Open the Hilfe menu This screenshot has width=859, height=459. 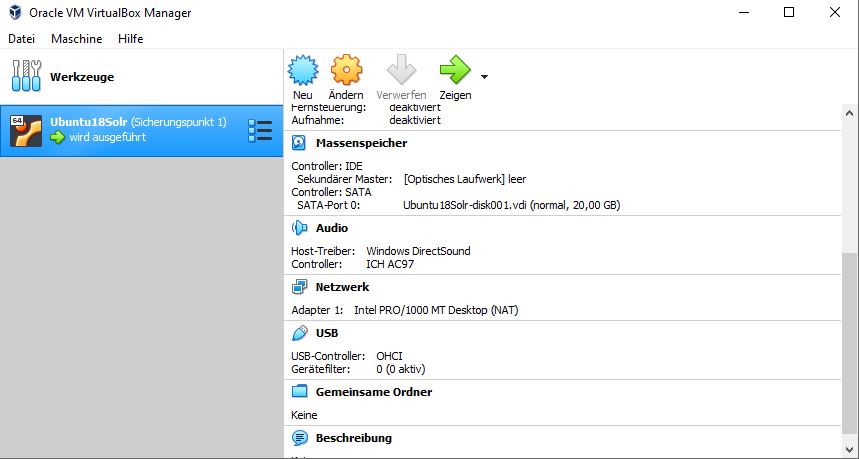pyautogui.click(x=130, y=39)
